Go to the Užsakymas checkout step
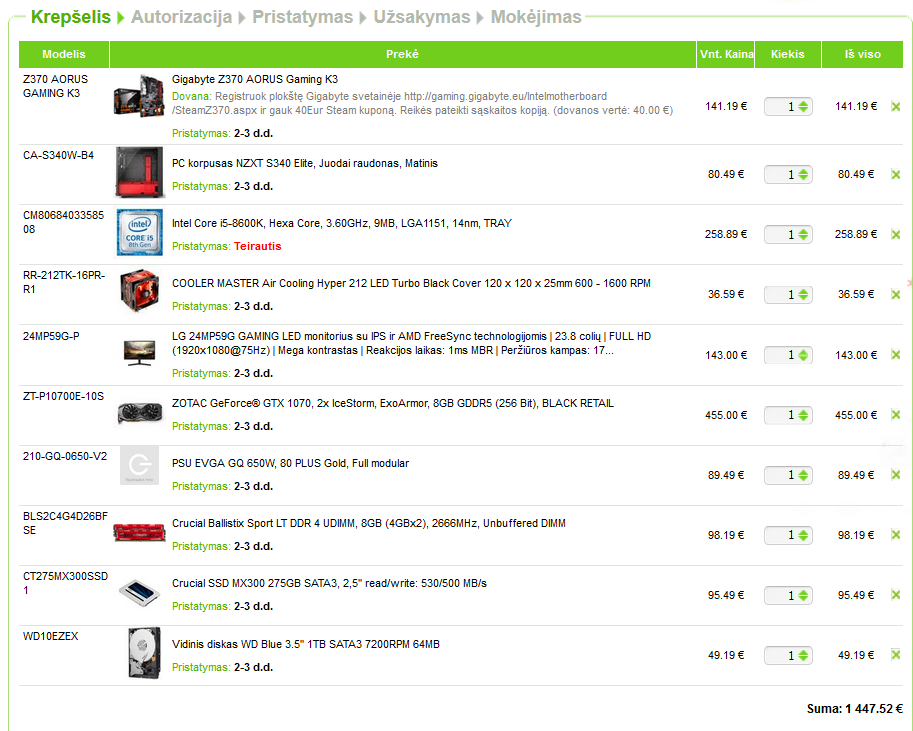This screenshot has width=913, height=731. tap(422, 17)
